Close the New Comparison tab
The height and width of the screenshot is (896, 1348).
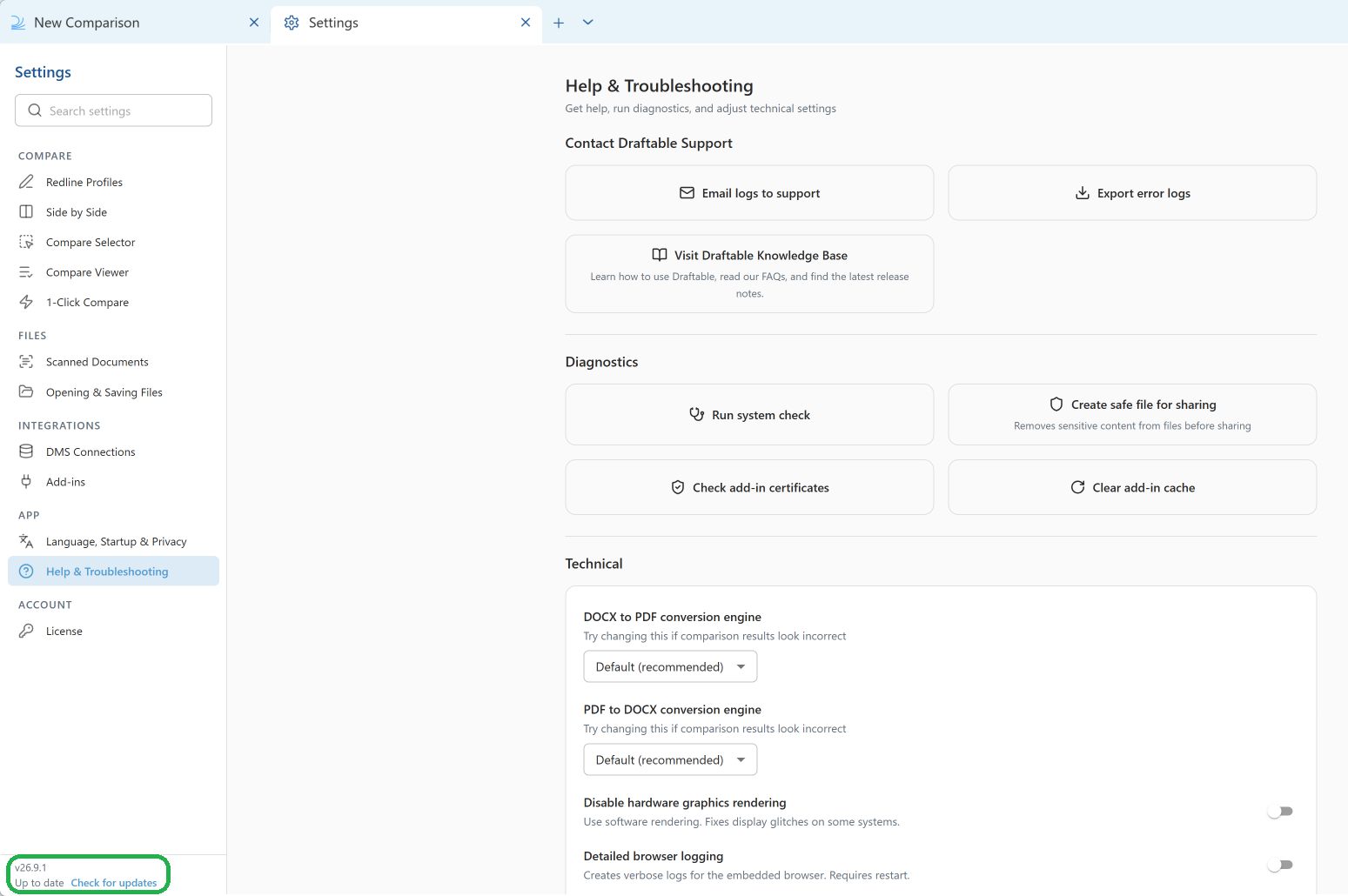[x=254, y=23]
